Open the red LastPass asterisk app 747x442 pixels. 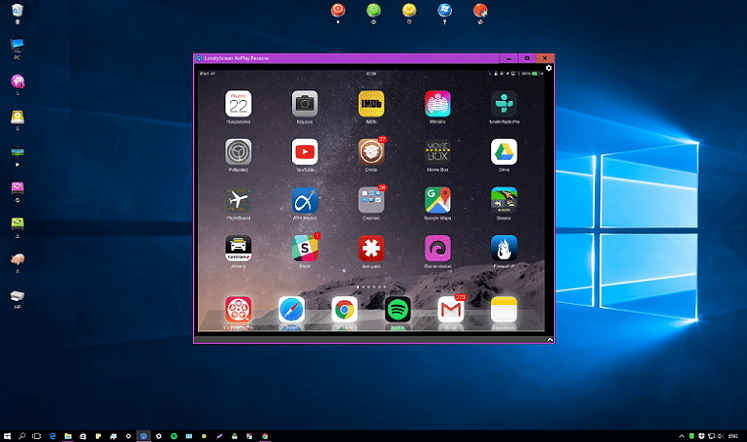371,248
